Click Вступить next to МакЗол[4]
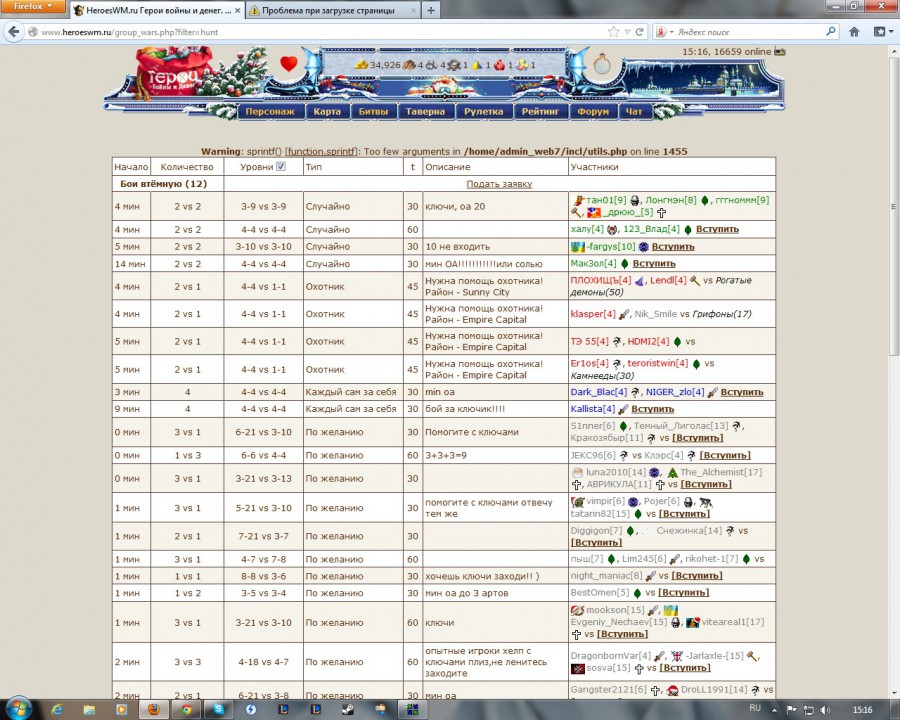Screen dimensions: 900x720 point(654,264)
